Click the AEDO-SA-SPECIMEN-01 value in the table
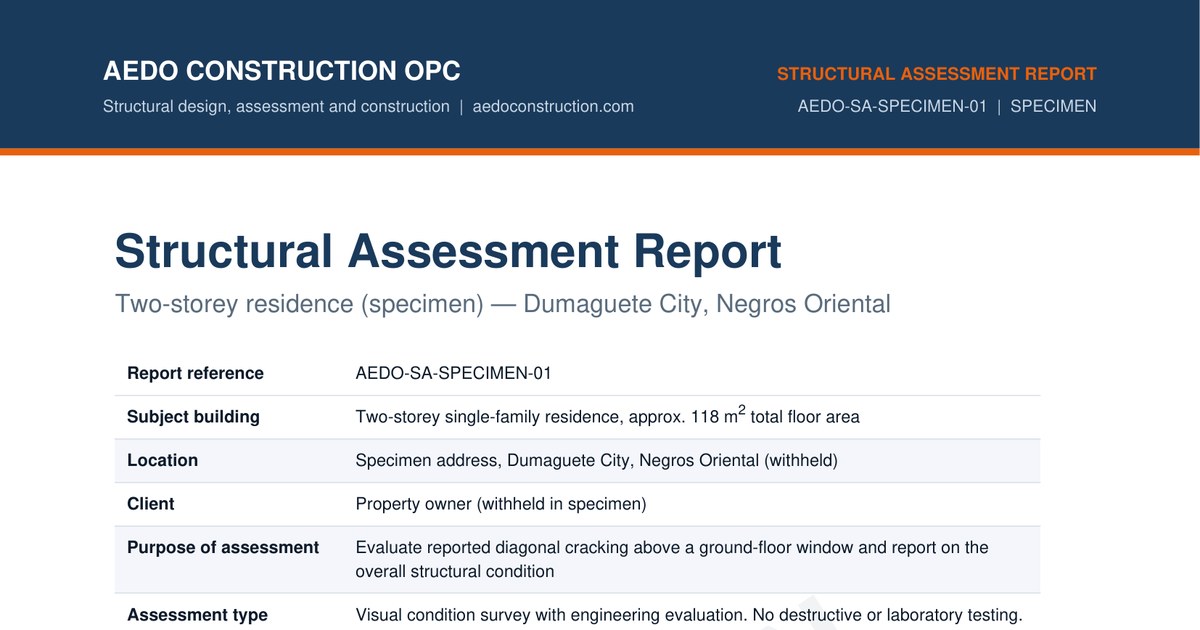 click(453, 373)
